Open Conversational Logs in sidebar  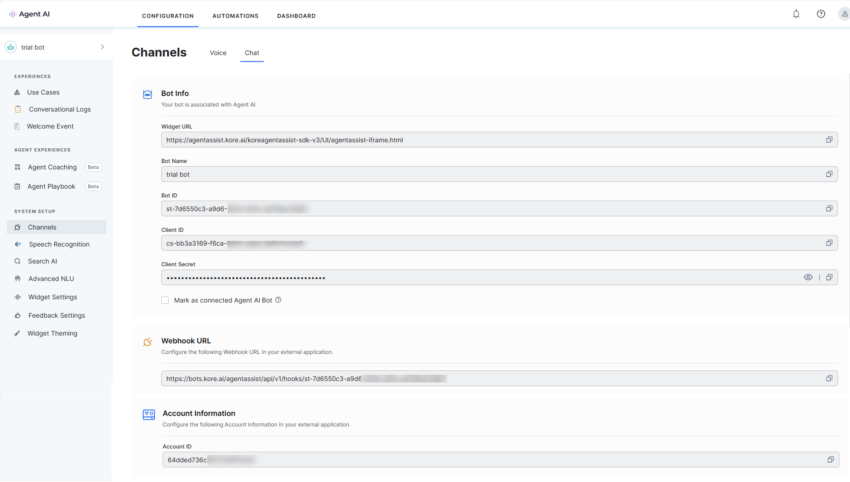click(59, 109)
